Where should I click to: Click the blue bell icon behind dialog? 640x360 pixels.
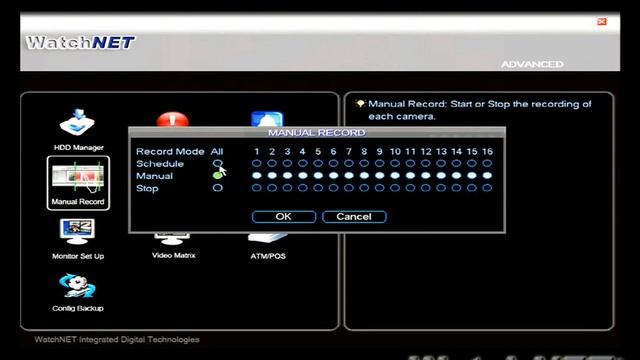pos(267,119)
